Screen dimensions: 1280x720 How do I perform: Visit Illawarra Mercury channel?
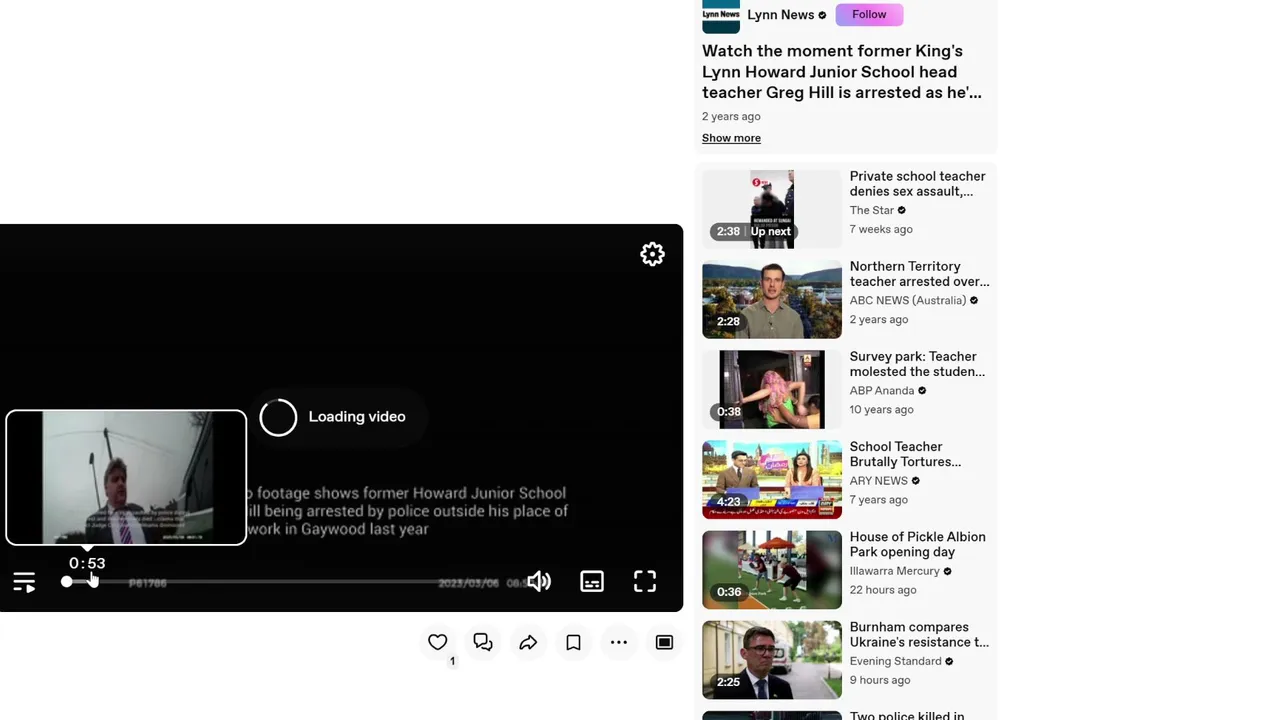(x=895, y=571)
